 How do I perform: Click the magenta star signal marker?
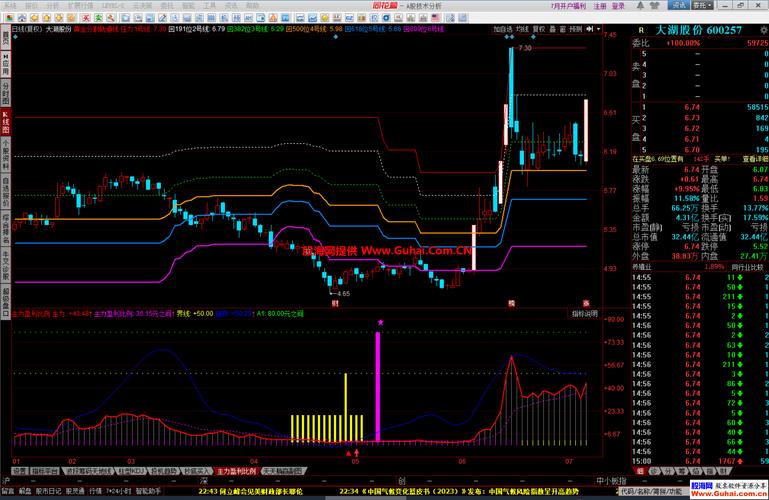pyautogui.click(x=381, y=322)
